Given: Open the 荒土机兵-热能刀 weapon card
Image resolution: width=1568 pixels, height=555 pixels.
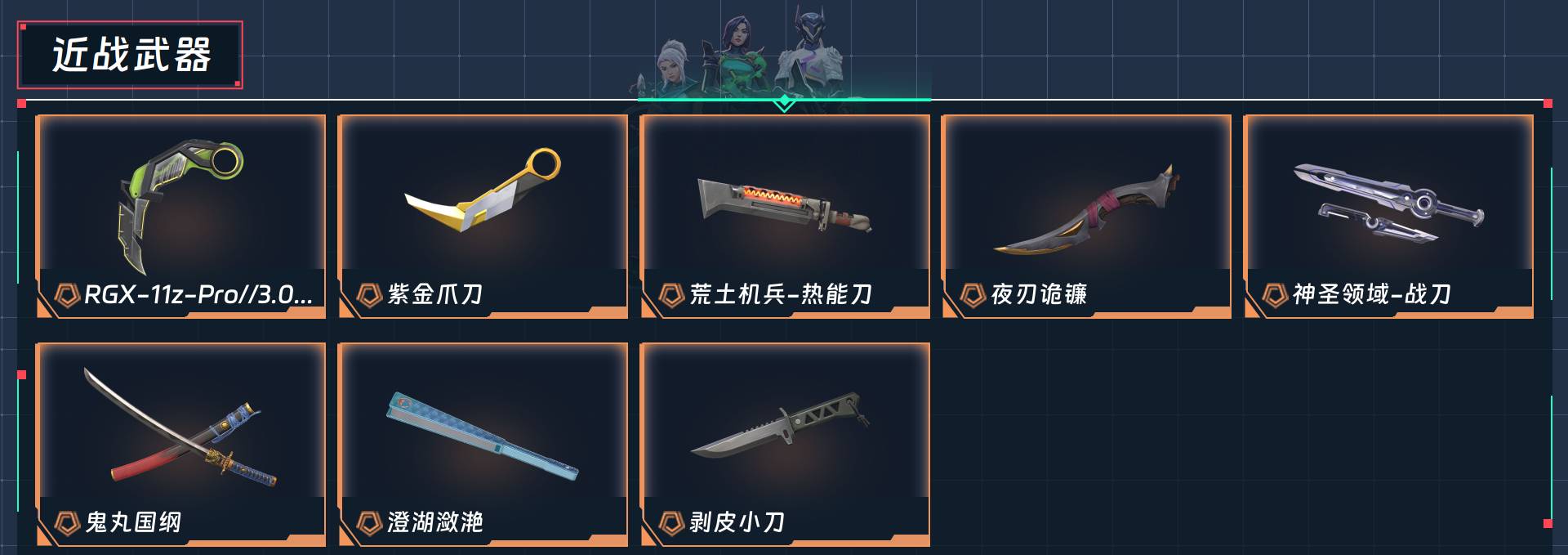Looking at the screenshot, I should (785, 217).
